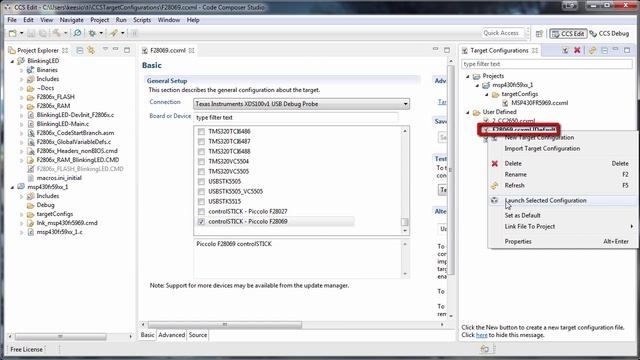Click the Free License status text
The image size is (640, 360).
(x=27, y=349)
